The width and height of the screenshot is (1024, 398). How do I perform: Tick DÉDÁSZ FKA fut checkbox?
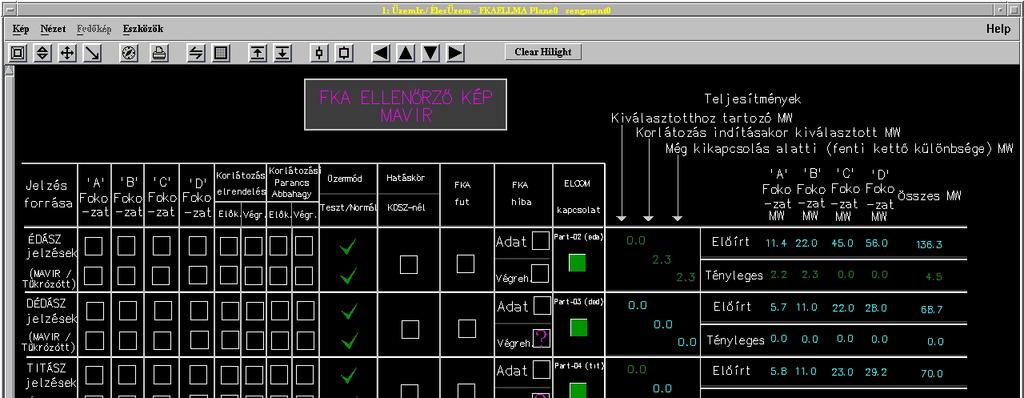466,329
